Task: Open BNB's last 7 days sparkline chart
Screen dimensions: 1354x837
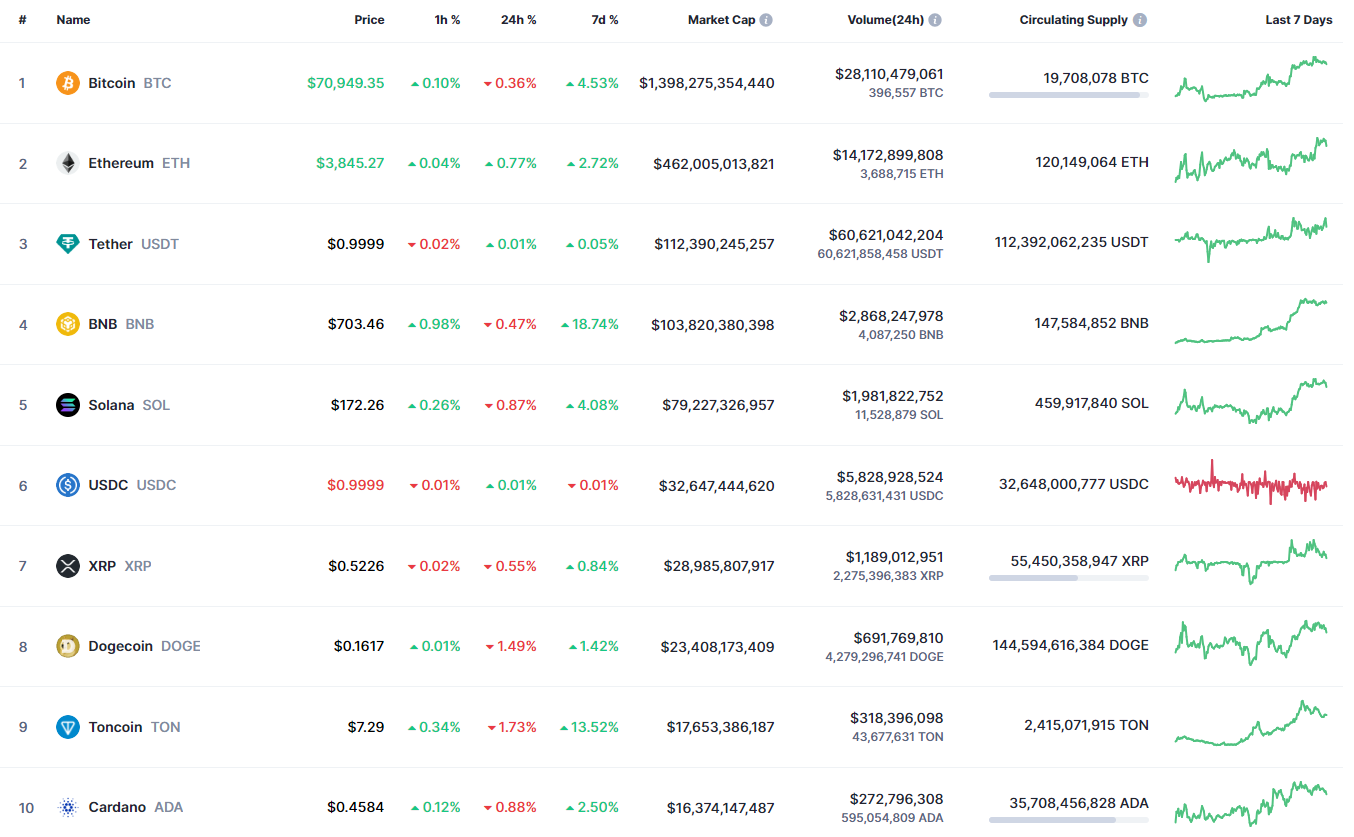Action: point(1251,322)
